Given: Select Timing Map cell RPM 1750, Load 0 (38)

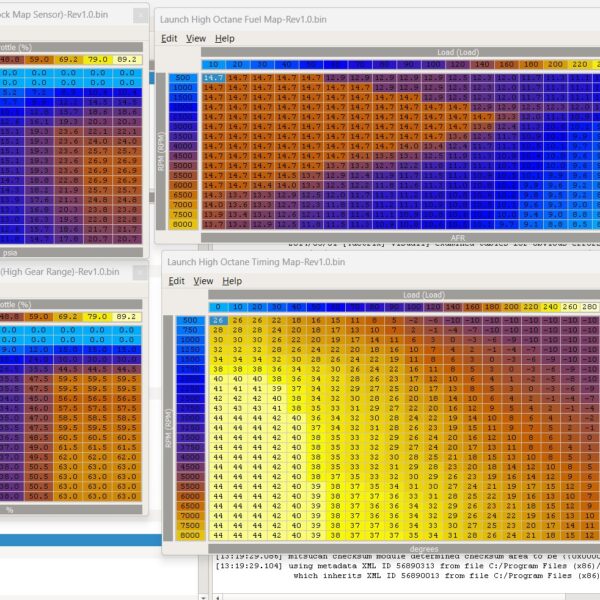Looking at the screenshot, I should coord(218,369).
